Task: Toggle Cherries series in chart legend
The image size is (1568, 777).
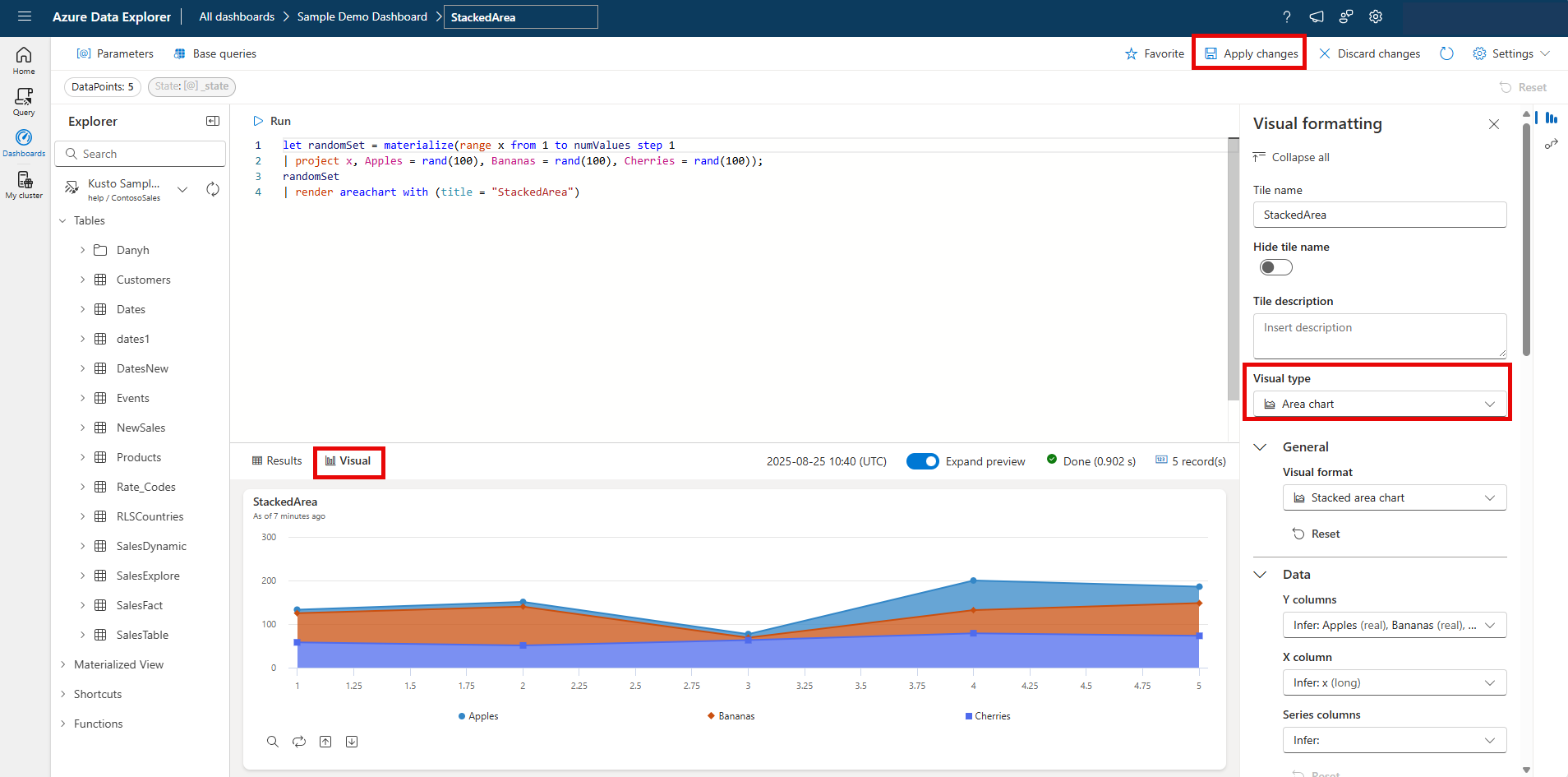Action: pos(988,716)
